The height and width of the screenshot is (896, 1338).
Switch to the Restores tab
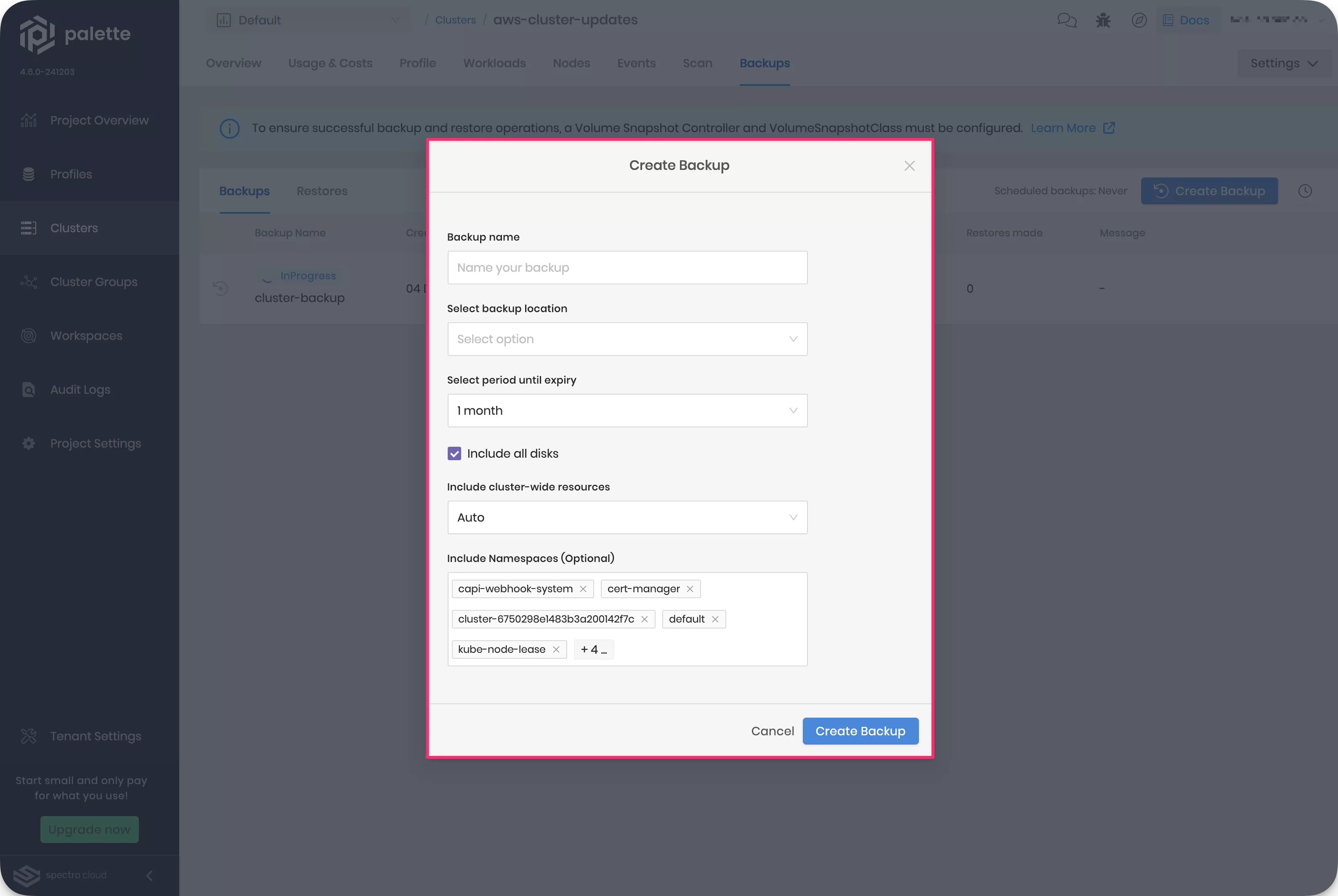pos(322,191)
